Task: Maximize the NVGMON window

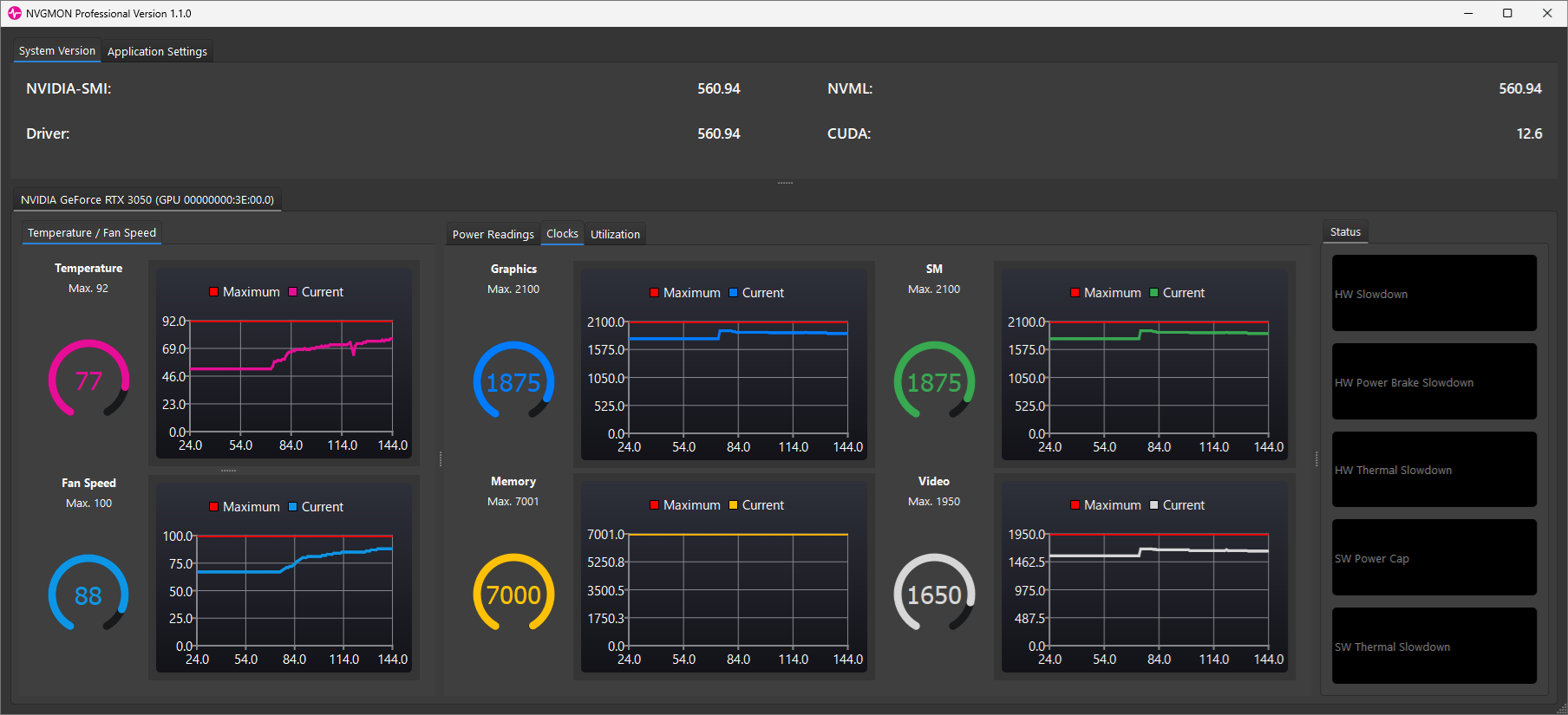Action: (1507, 13)
